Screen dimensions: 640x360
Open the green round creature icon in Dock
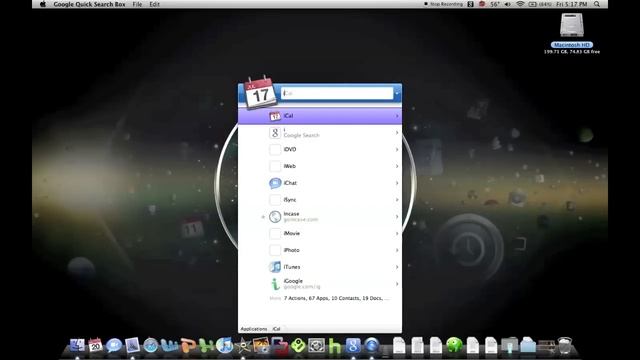pyautogui.click(x=454, y=345)
